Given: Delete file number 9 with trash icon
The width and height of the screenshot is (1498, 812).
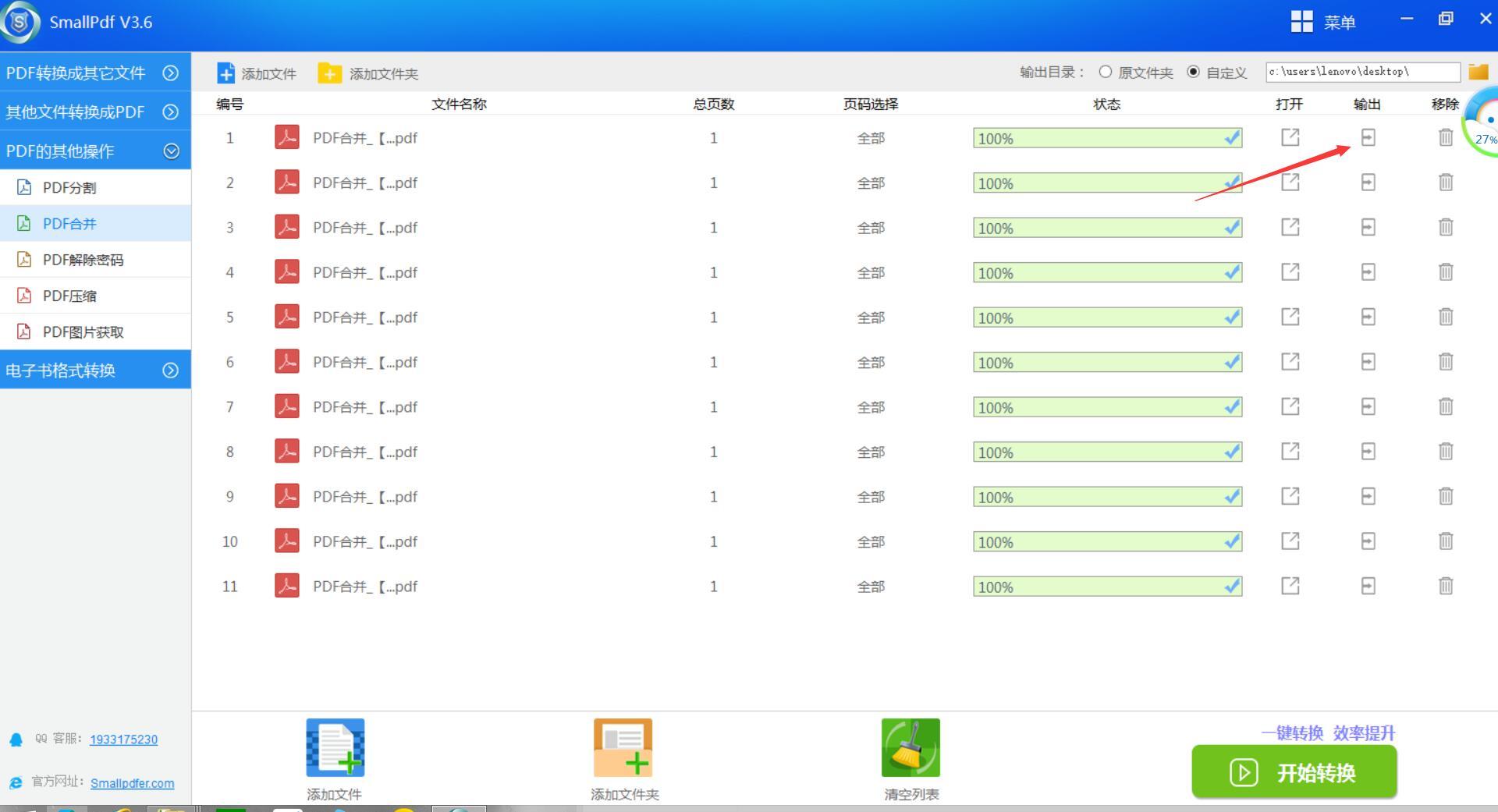Looking at the screenshot, I should 1446,496.
